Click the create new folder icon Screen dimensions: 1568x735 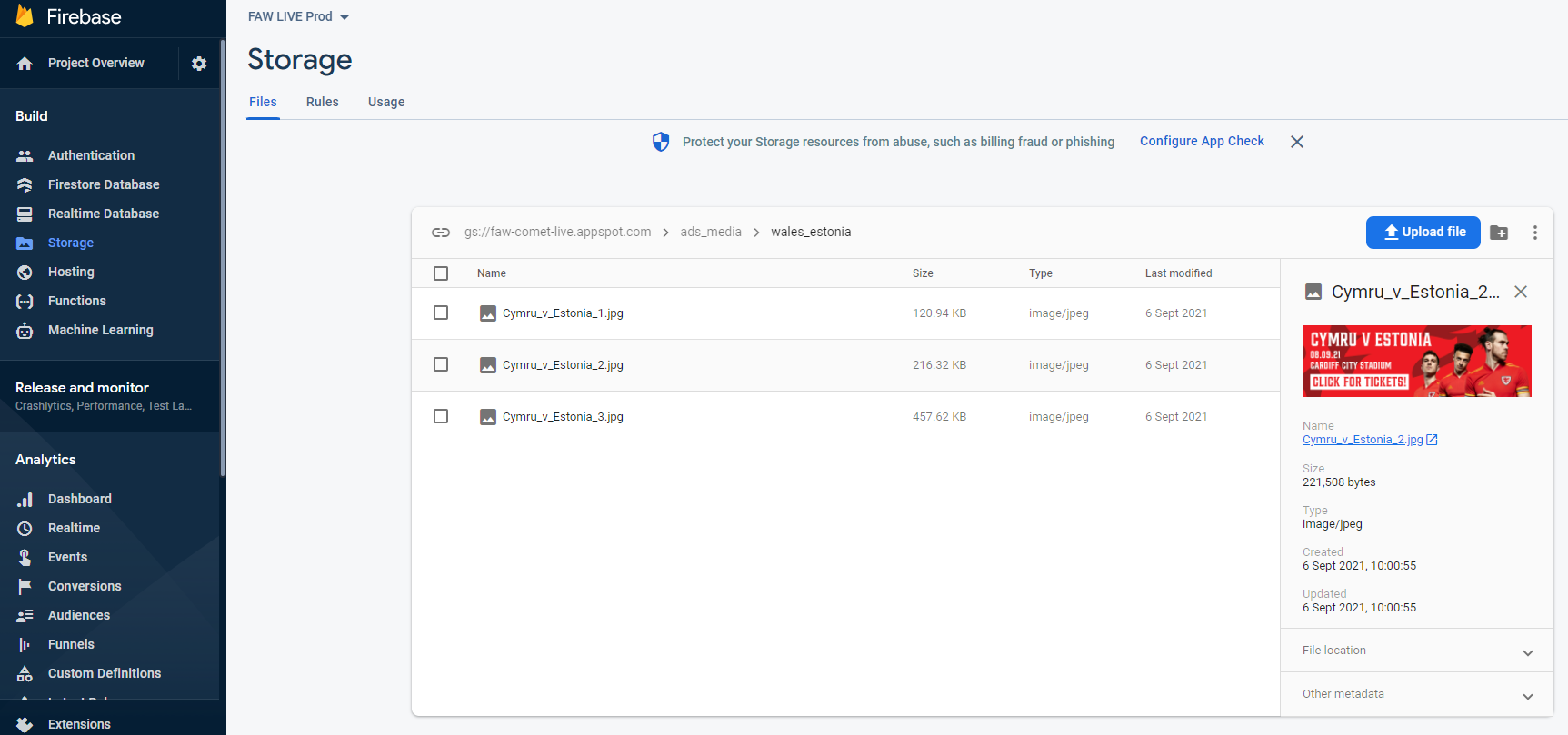point(1499,233)
